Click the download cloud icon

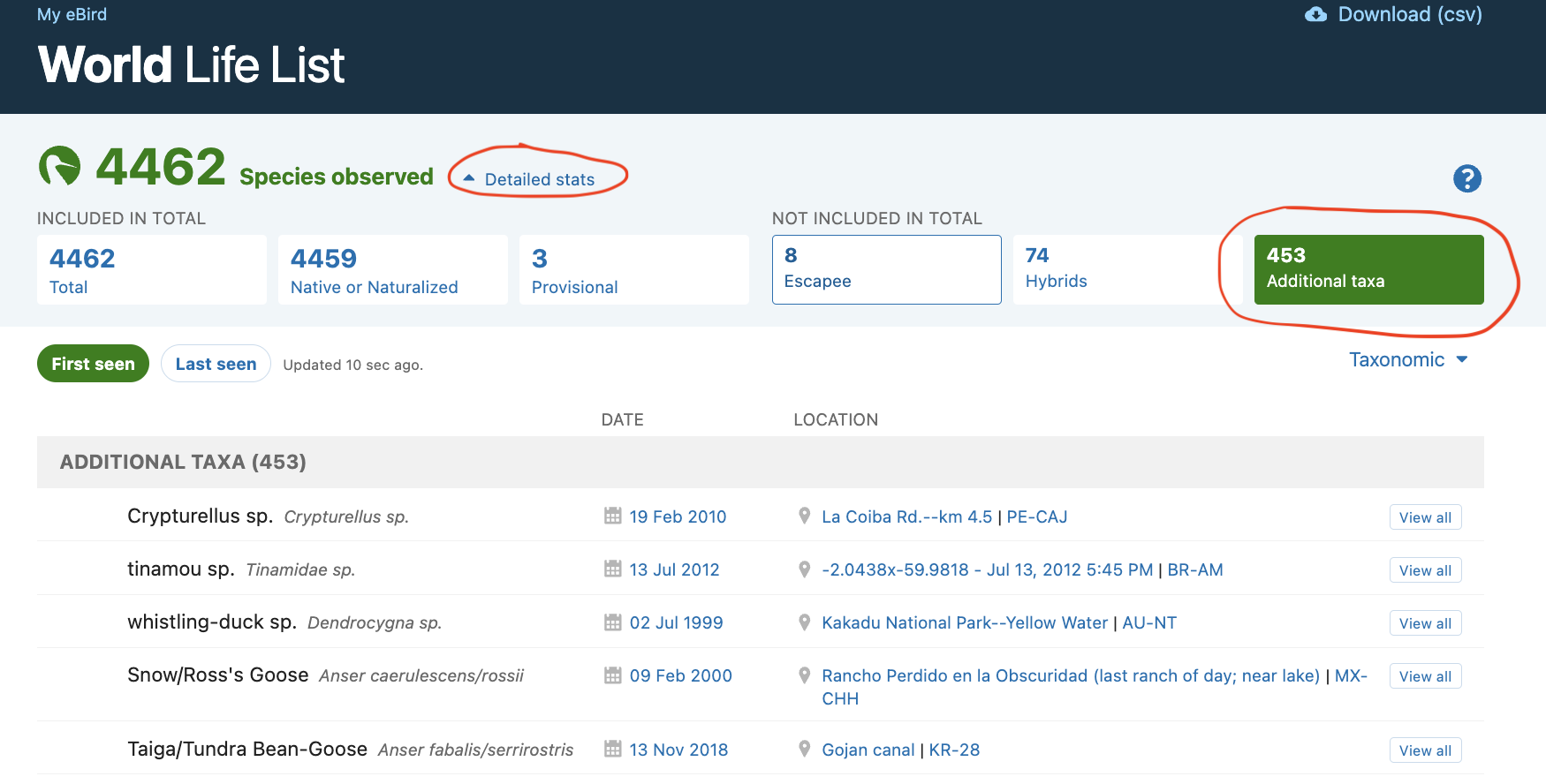(1315, 15)
